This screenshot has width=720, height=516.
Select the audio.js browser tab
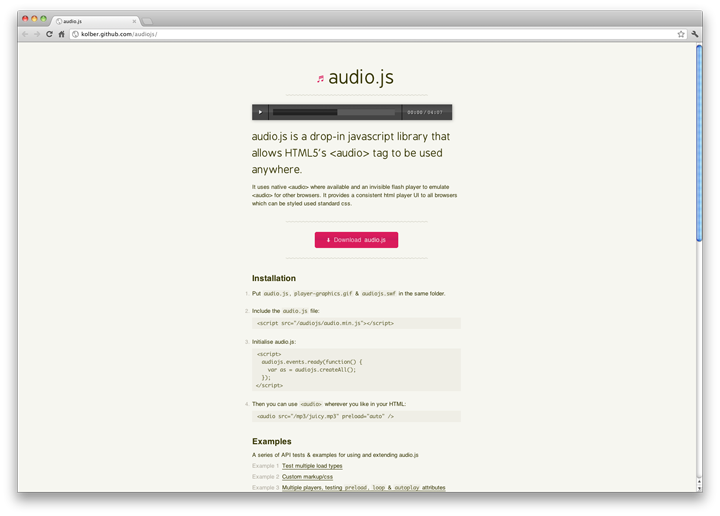point(96,21)
